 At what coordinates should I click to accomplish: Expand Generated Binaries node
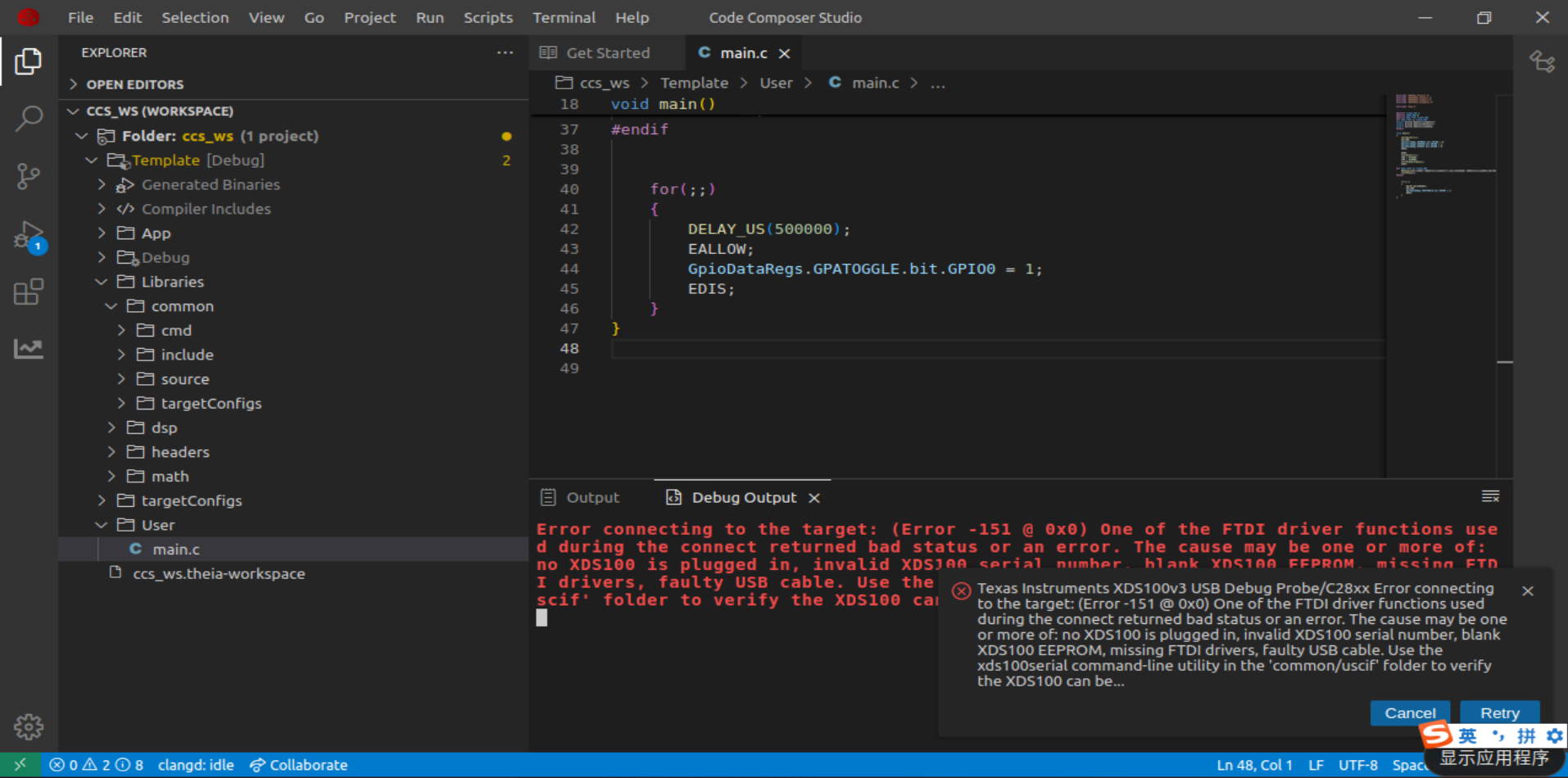(102, 185)
